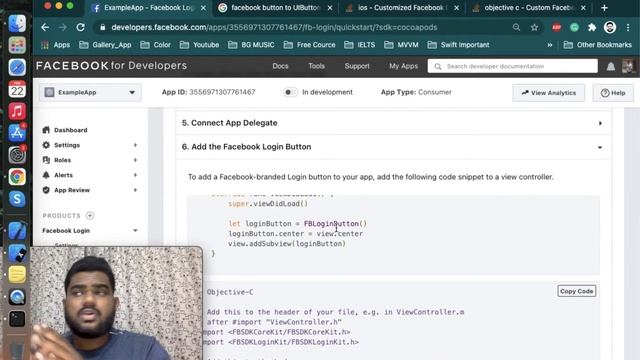Click the Dashboard home icon in sidebar

click(x=46, y=130)
